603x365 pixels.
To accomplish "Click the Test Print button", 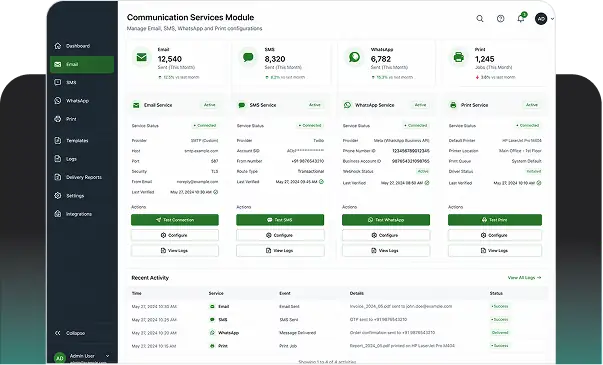I will (x=495, y=220).
